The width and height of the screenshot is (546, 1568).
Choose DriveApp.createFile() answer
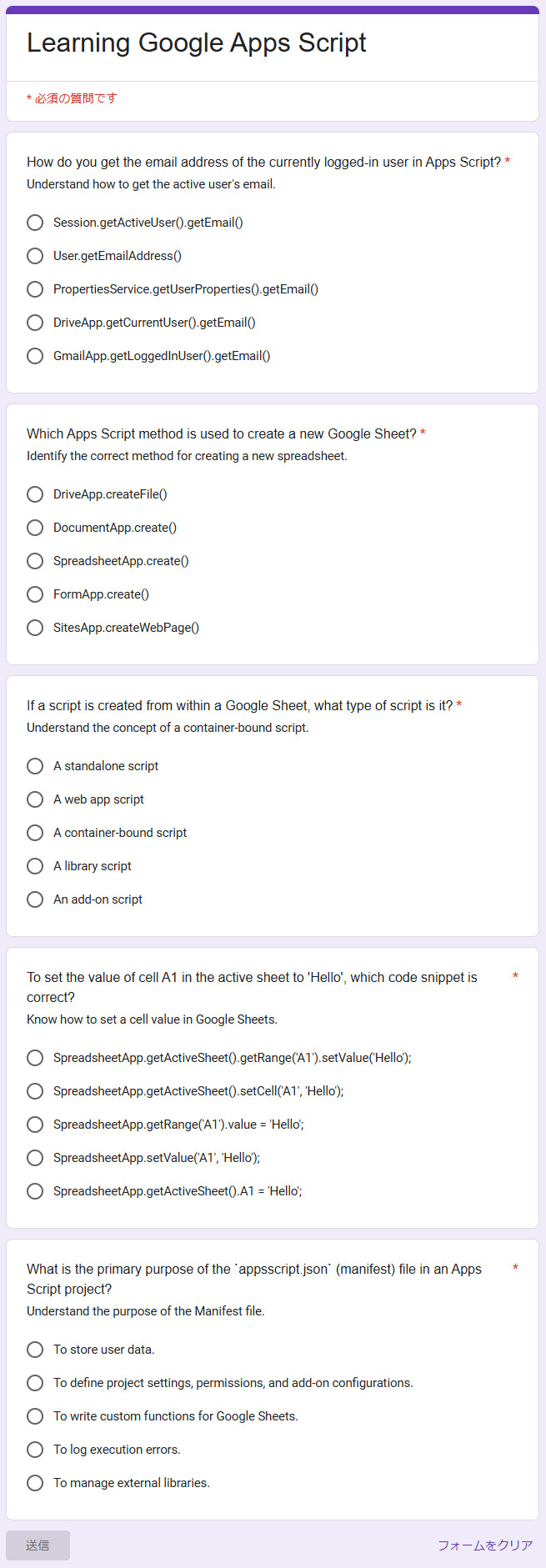tap(35, 494)
